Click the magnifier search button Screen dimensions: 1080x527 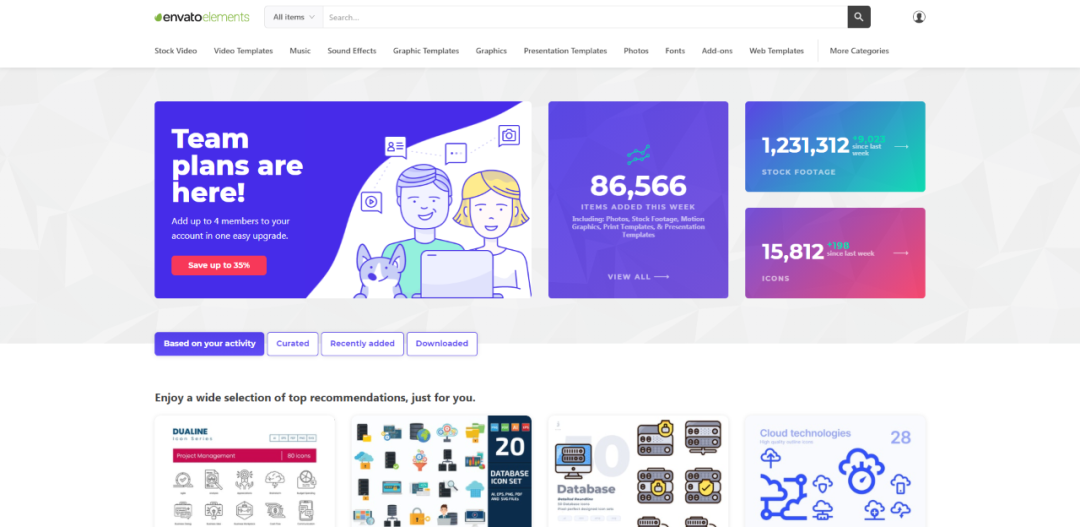(859, 17)
